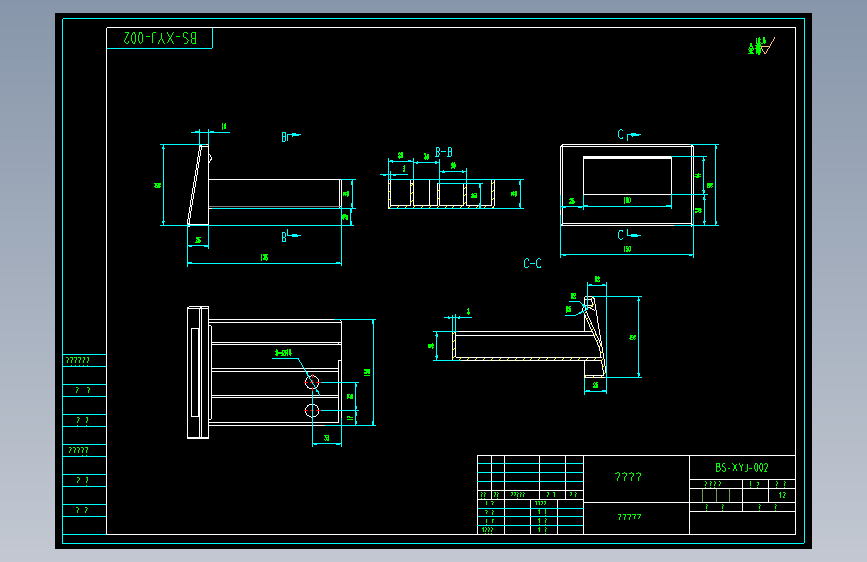Select the mirrored BS-XYJ-002 label in the upper box
Screen dimensions: 867x562
(160, 38)
